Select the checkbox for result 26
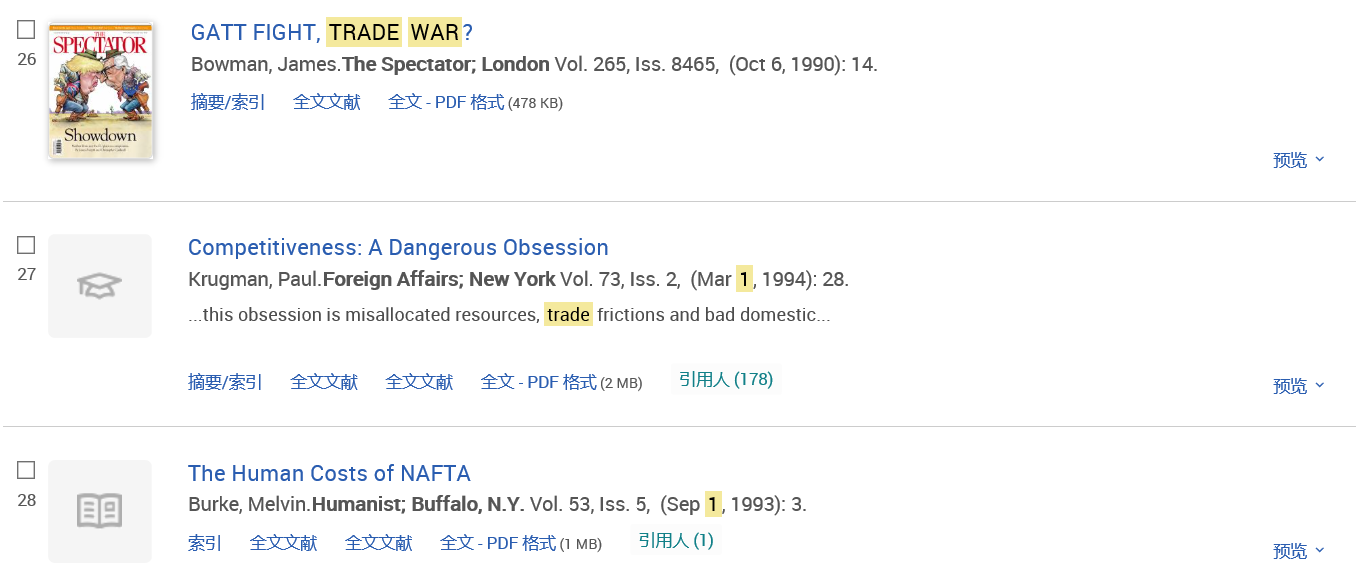1356x574 pixels. click(x=26, y=30)
